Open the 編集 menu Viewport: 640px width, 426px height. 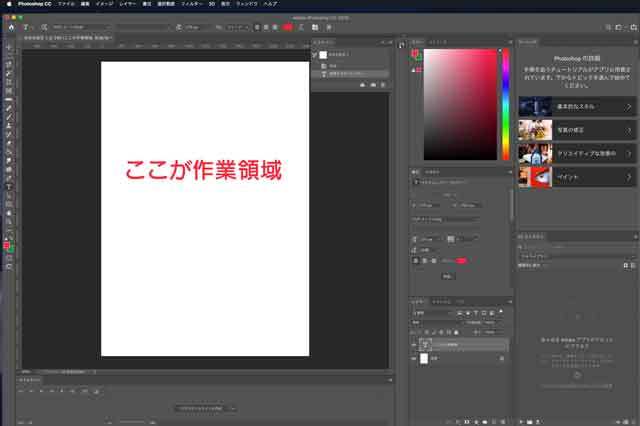coord(85,4)
